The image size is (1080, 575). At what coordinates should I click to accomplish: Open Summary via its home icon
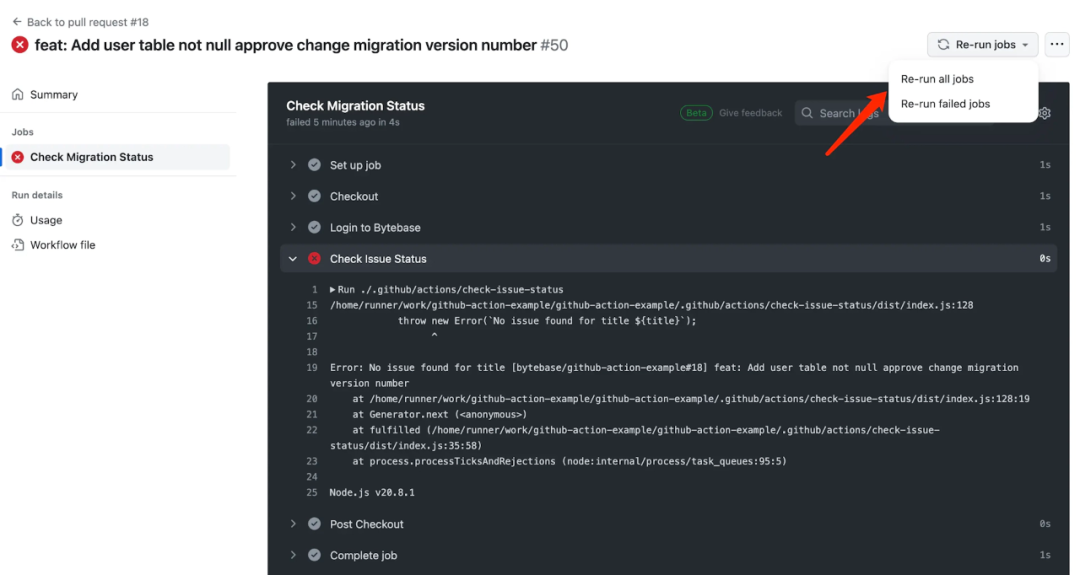click(x=18, y=95)
